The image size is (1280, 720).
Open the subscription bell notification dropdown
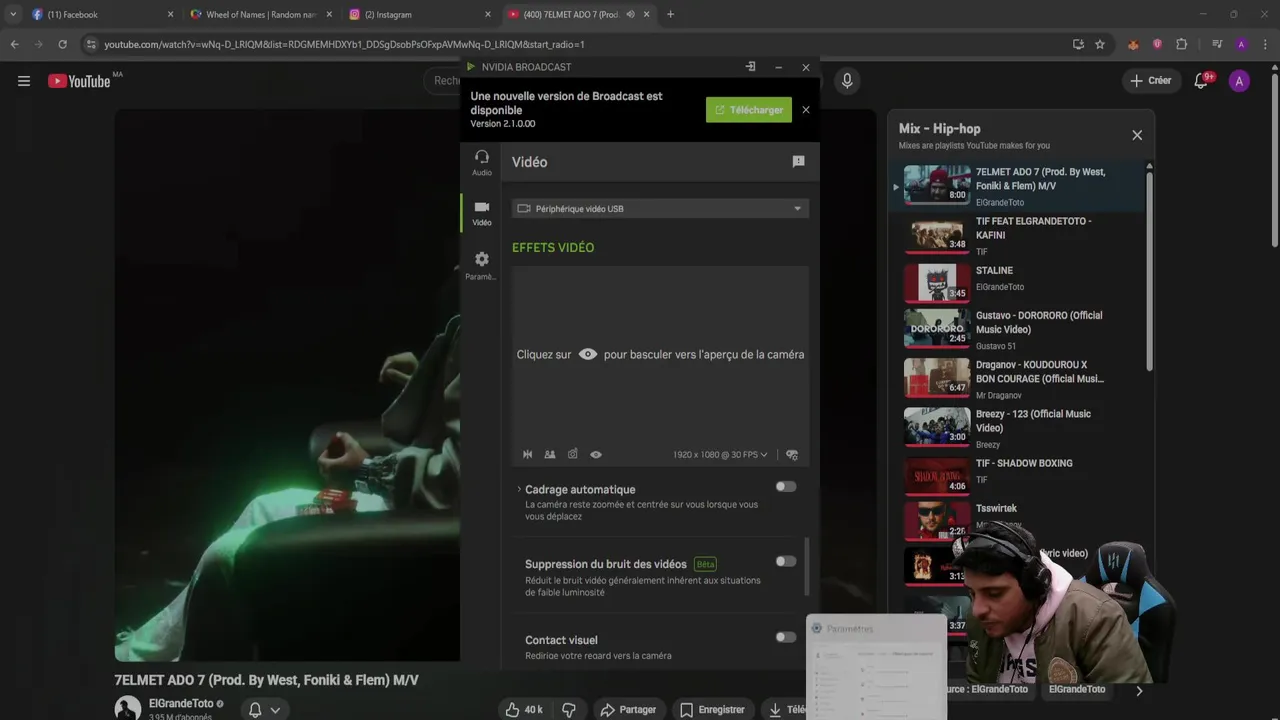pos(264,709)
